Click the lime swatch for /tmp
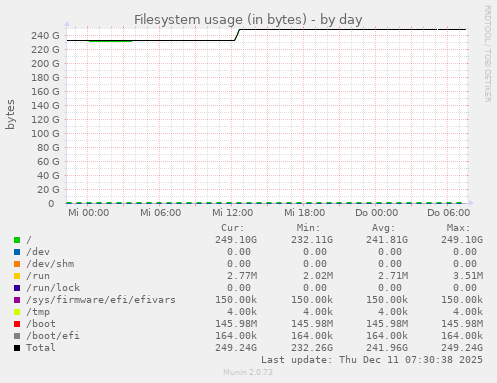This screenshot has width=497, height=383. (x=17, y=312)
